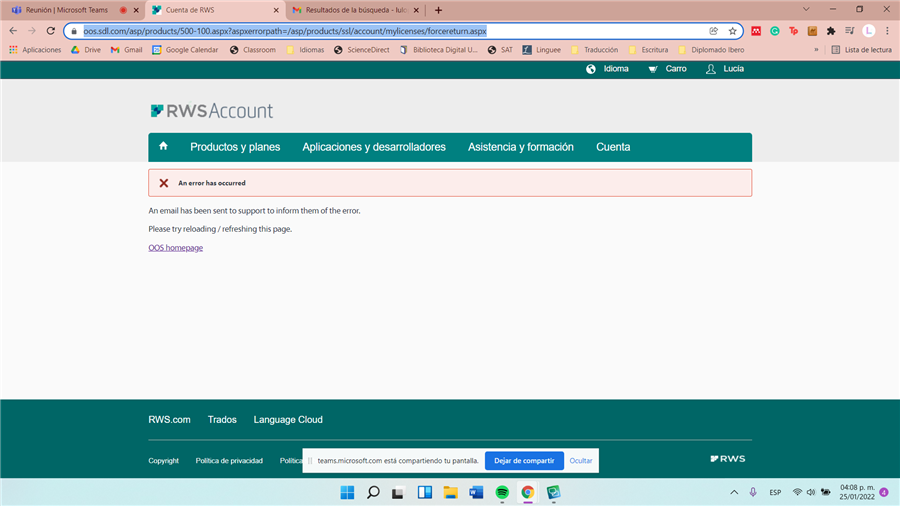Open the SAT bookmark

500,50
